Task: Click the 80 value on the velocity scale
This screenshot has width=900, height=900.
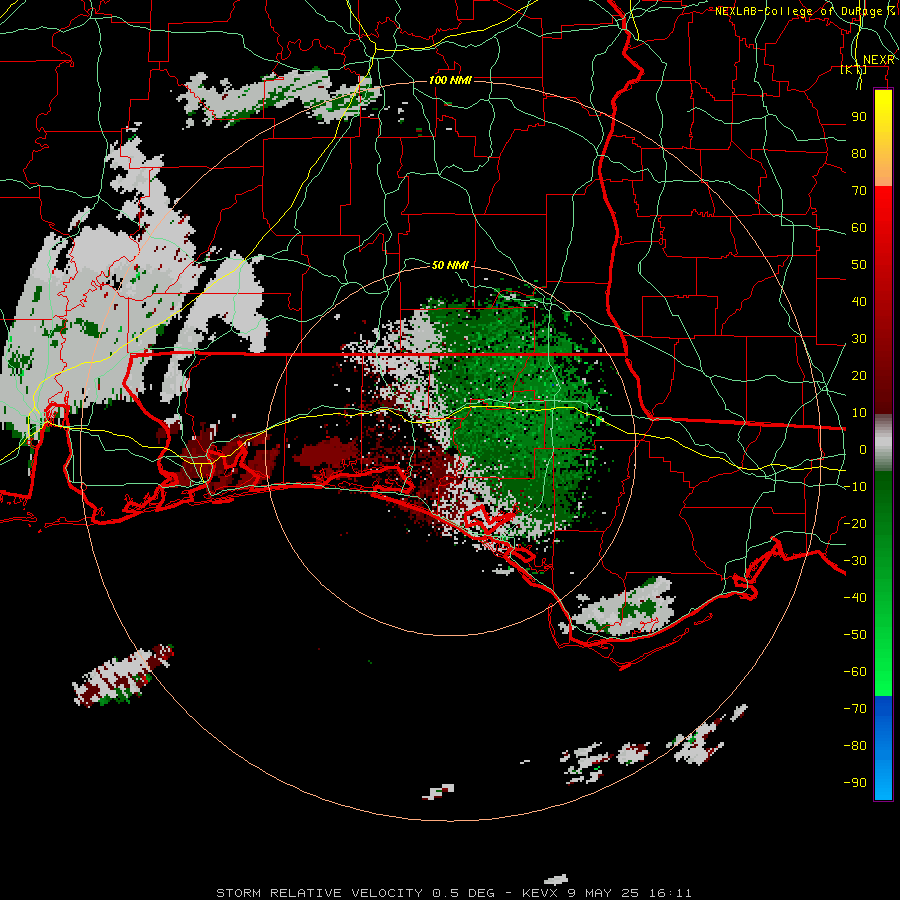Action: click(859, 154)
